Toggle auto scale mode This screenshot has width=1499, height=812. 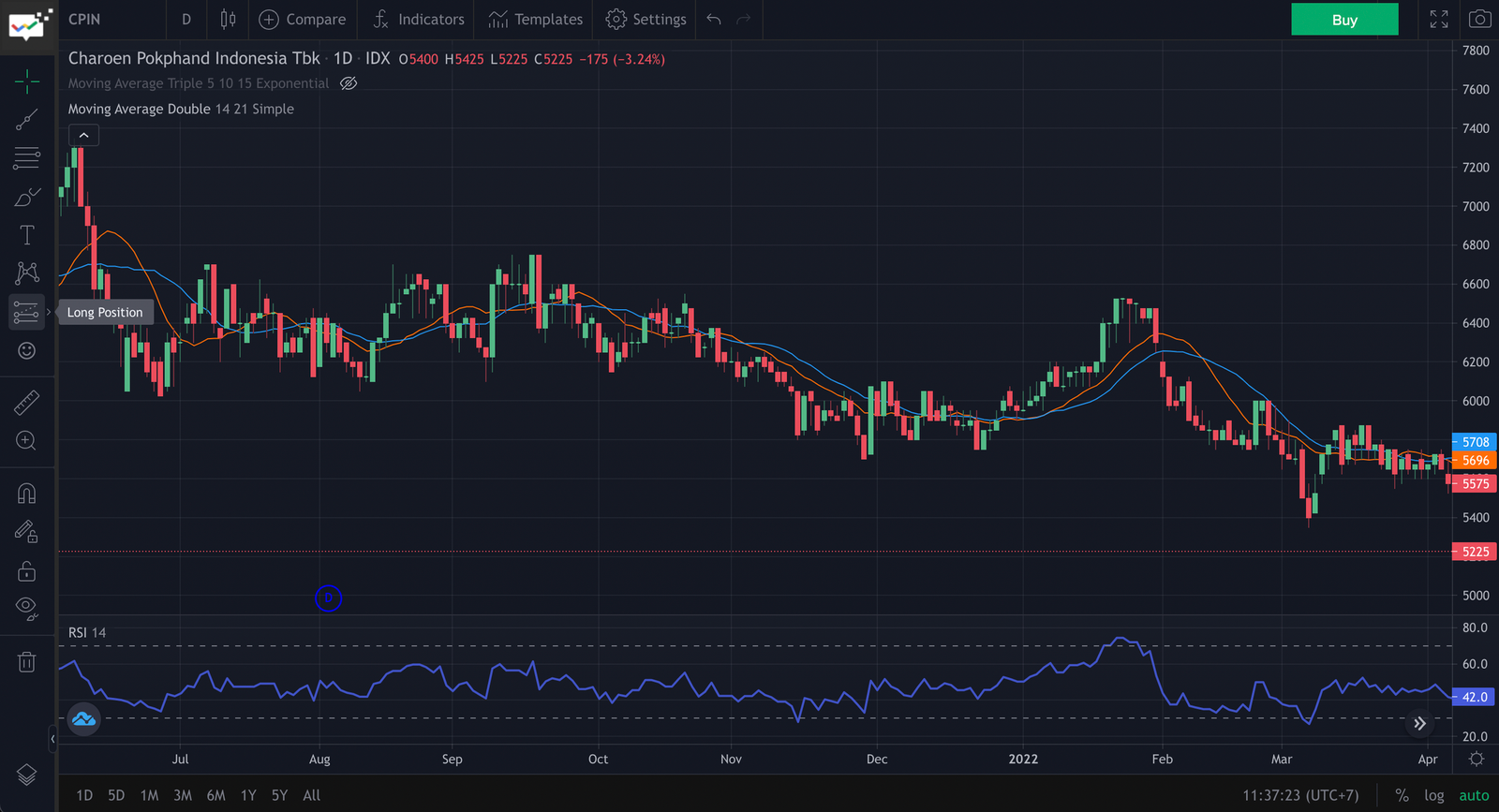(1474, 795)
